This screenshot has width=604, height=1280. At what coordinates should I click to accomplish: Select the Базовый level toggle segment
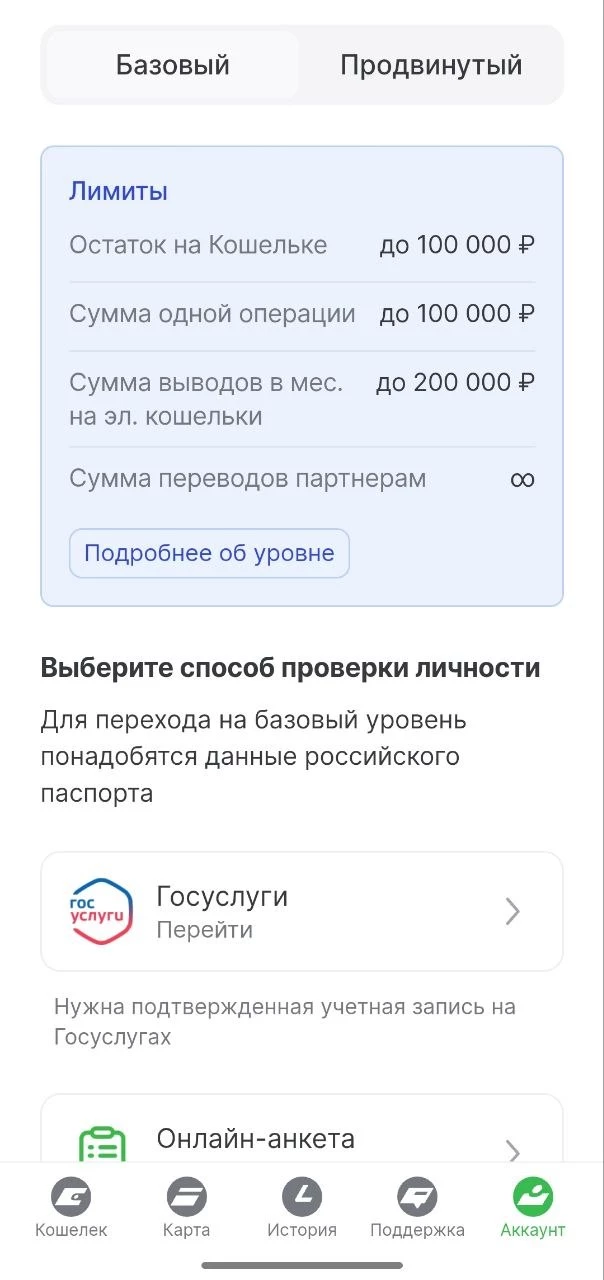point(172,64)
